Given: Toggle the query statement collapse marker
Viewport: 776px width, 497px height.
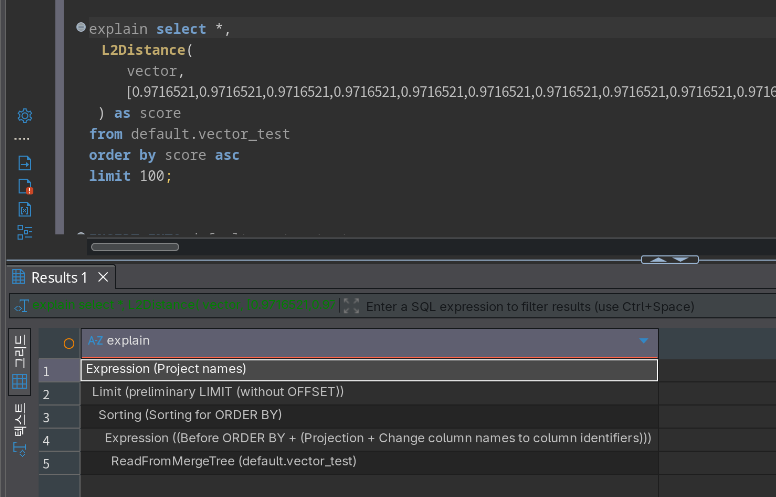Looking at the screenshot, I should coord(81,28).
